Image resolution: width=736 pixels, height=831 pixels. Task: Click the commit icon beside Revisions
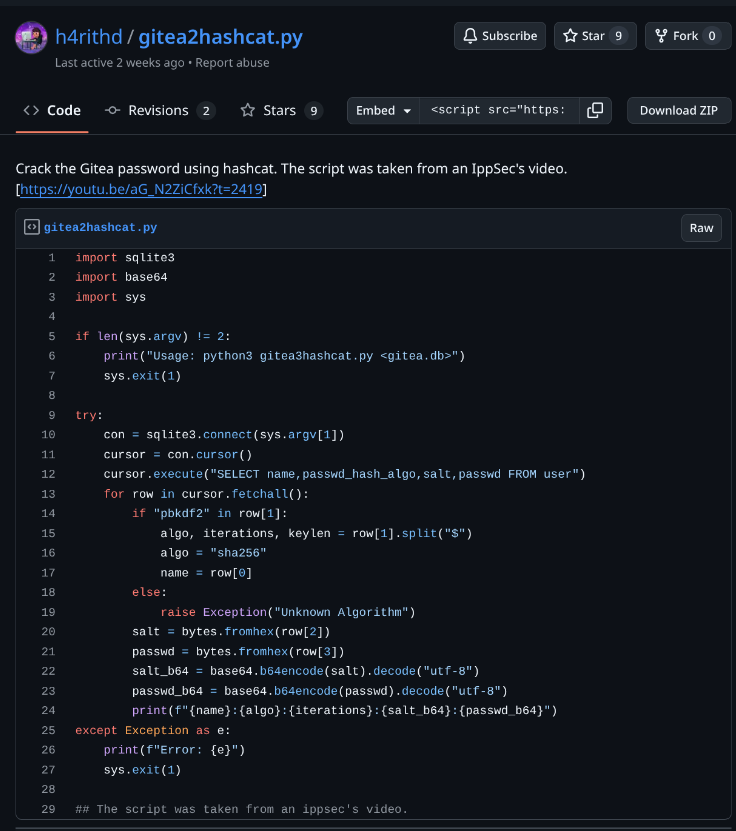pyautogui.click(x=112, y=110)
